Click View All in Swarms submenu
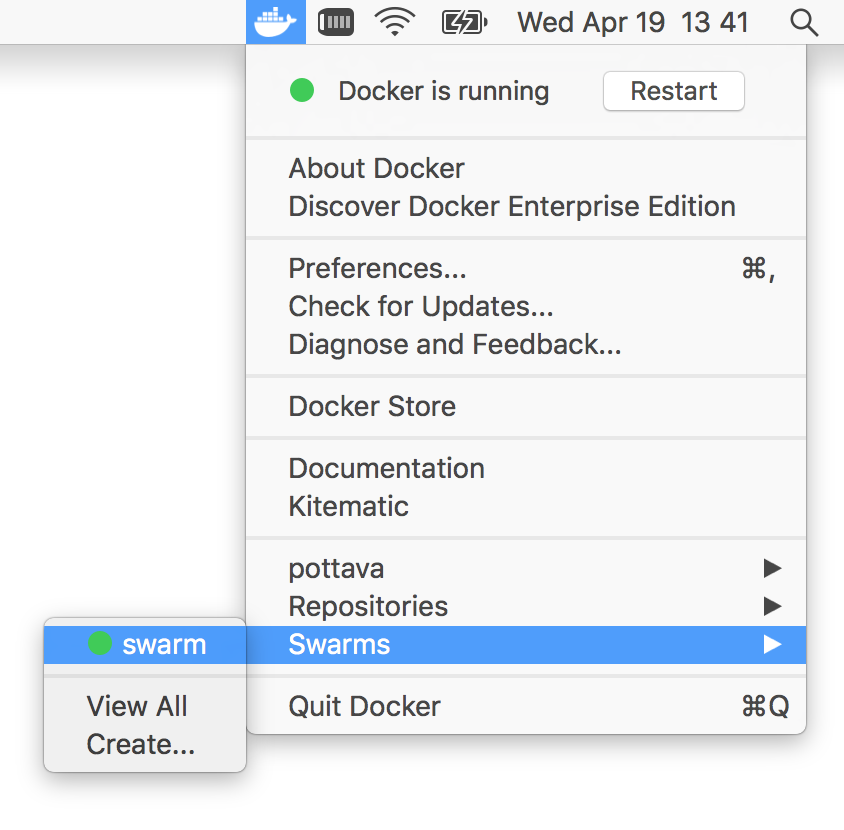The image size is (844, 830). pyautogui.click(x=145, y=706)
